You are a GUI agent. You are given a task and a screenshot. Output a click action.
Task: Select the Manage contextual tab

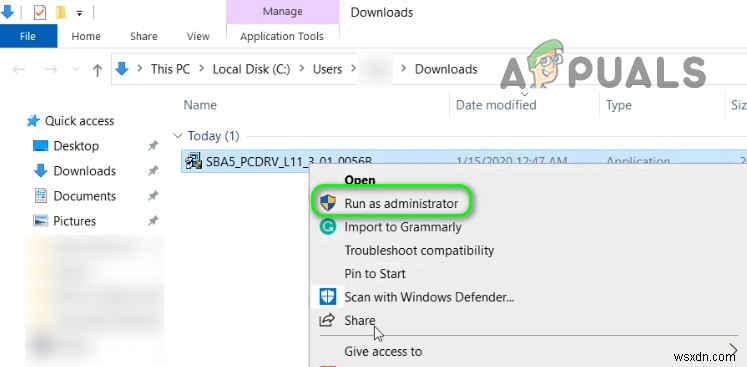(x=283, y=11)
